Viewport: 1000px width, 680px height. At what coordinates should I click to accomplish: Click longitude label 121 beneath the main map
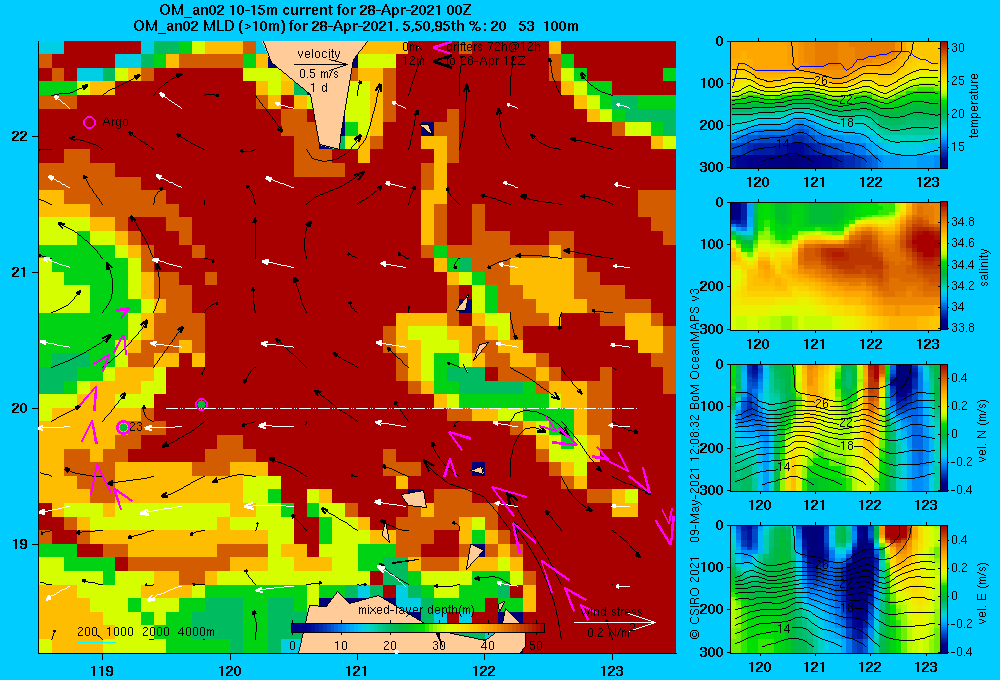[357, 670]
